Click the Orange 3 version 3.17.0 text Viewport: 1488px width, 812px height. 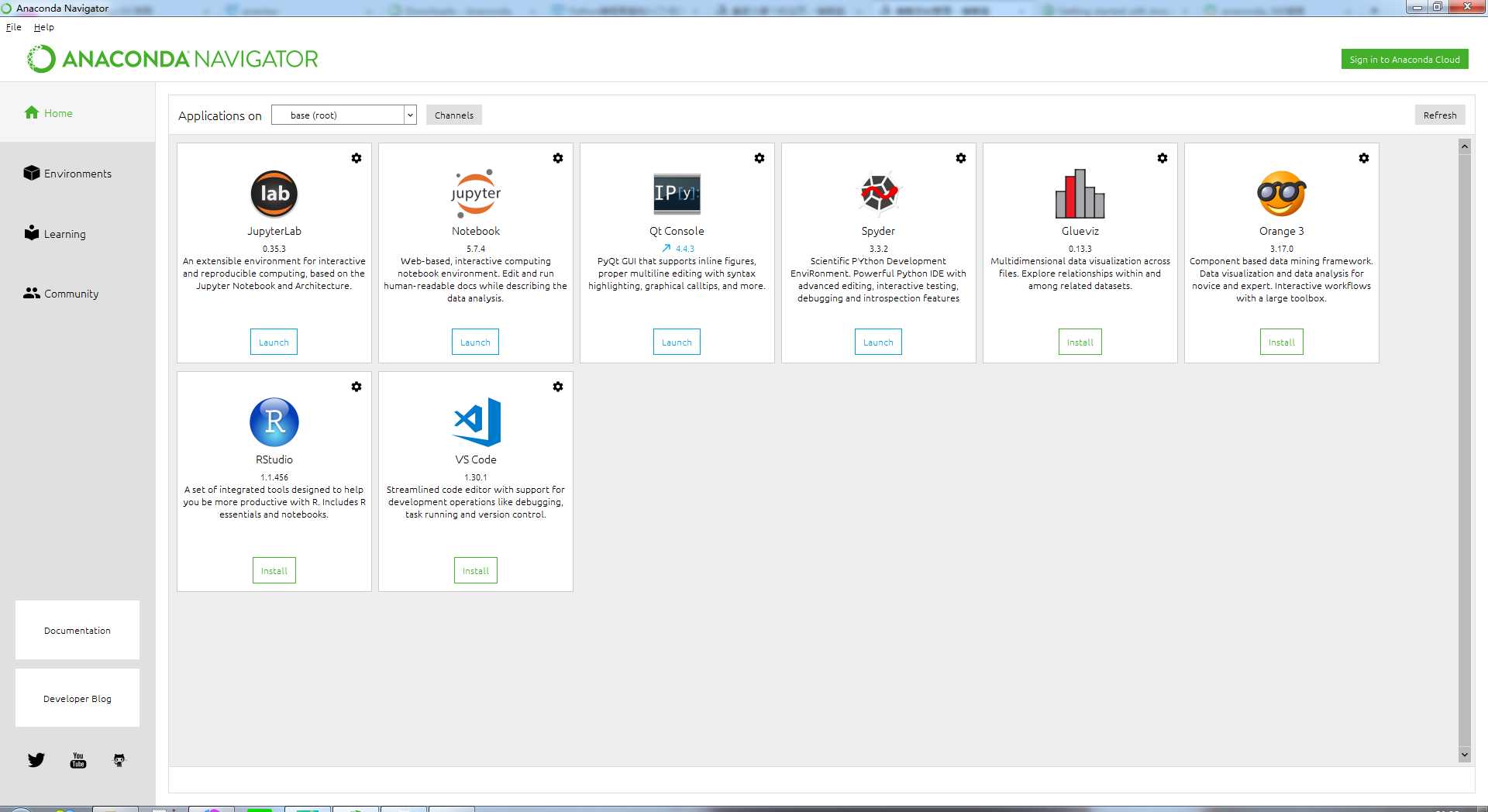click(1281, 249)
